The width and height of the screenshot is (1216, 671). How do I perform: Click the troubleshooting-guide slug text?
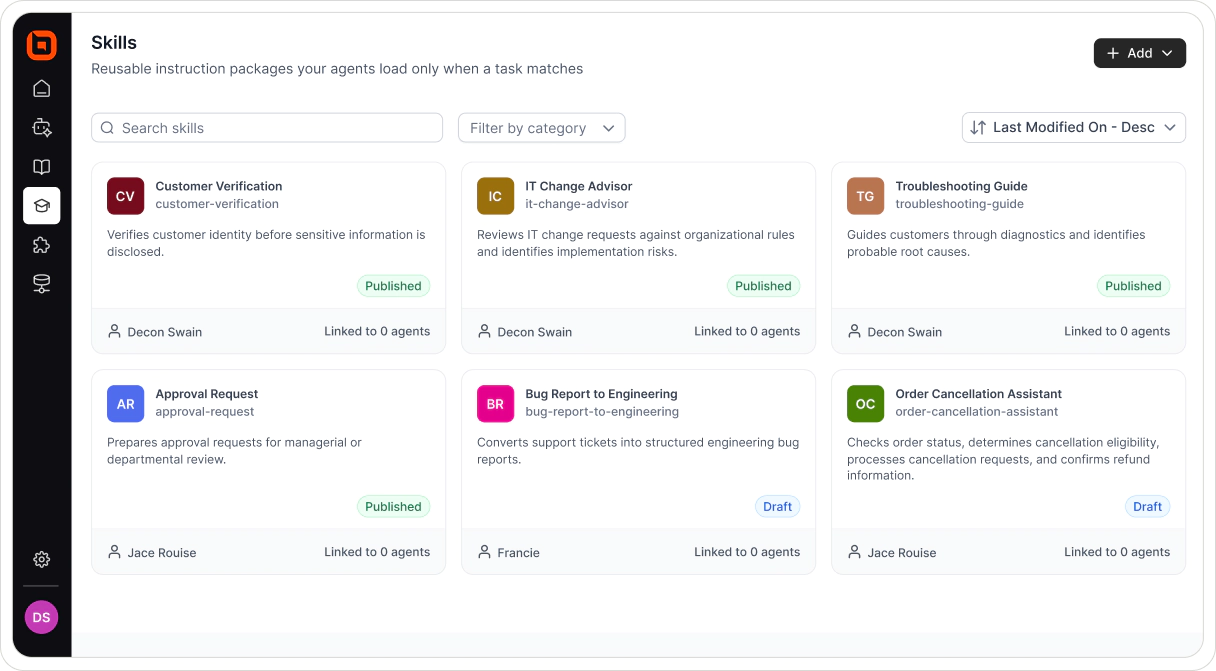coord(960,204)
